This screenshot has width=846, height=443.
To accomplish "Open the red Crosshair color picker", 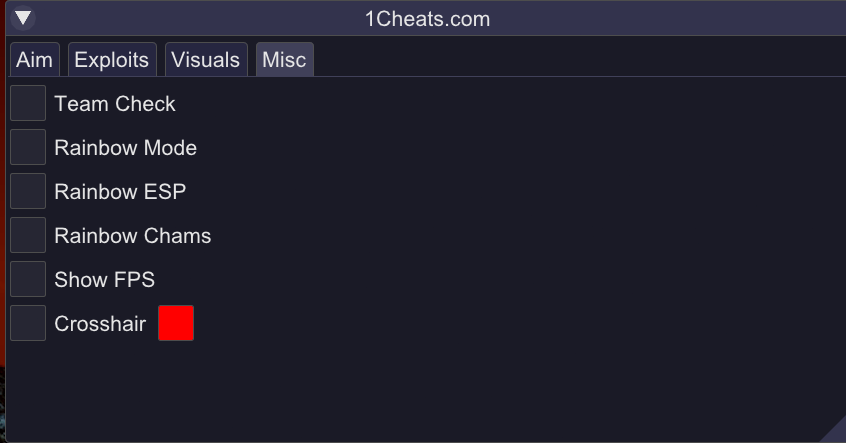I will pyautogui.click(x=176, y=323).
